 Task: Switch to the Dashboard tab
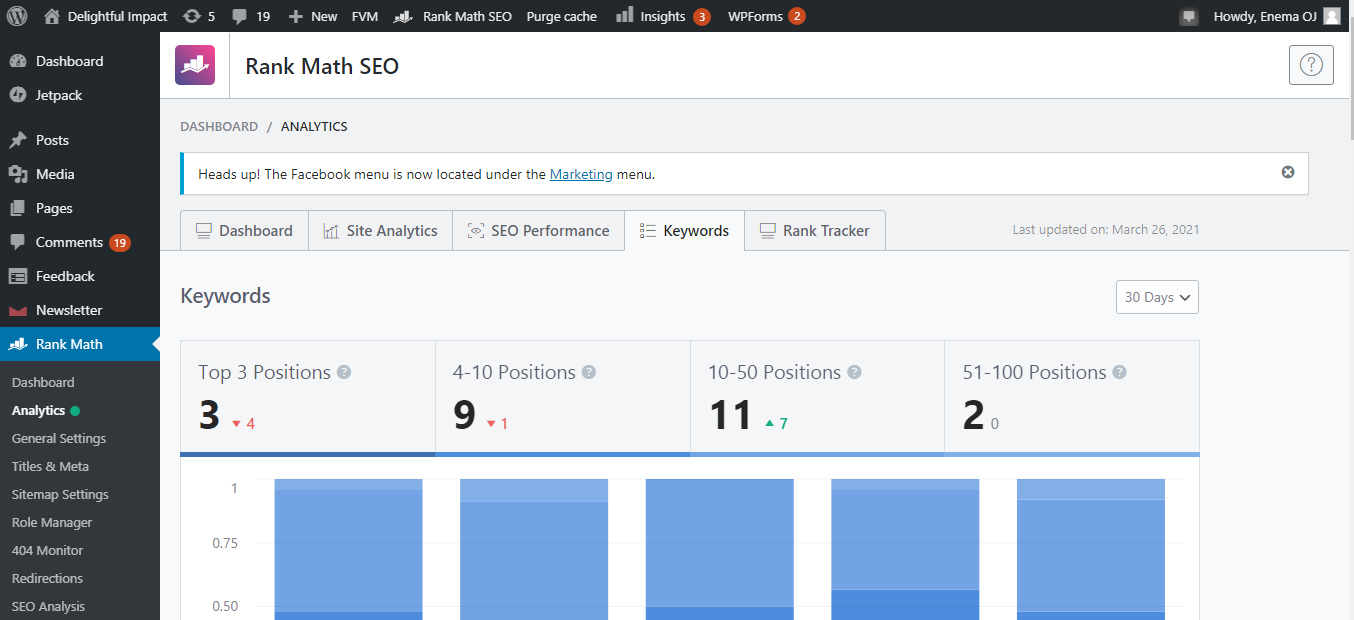pos(244,231)
